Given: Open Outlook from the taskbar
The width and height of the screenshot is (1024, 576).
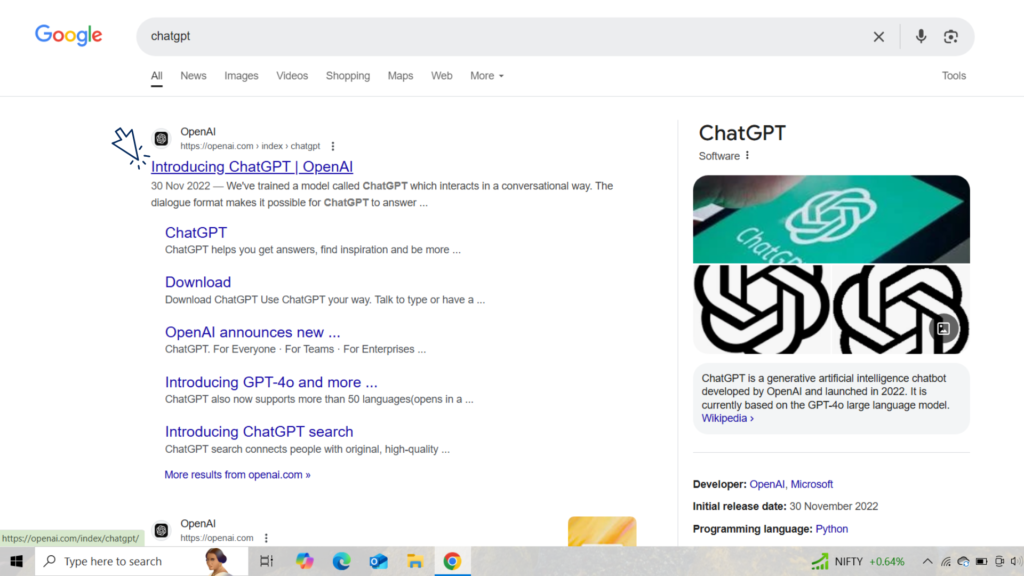Looking at the screenshot, I should [x=378, y=561].
